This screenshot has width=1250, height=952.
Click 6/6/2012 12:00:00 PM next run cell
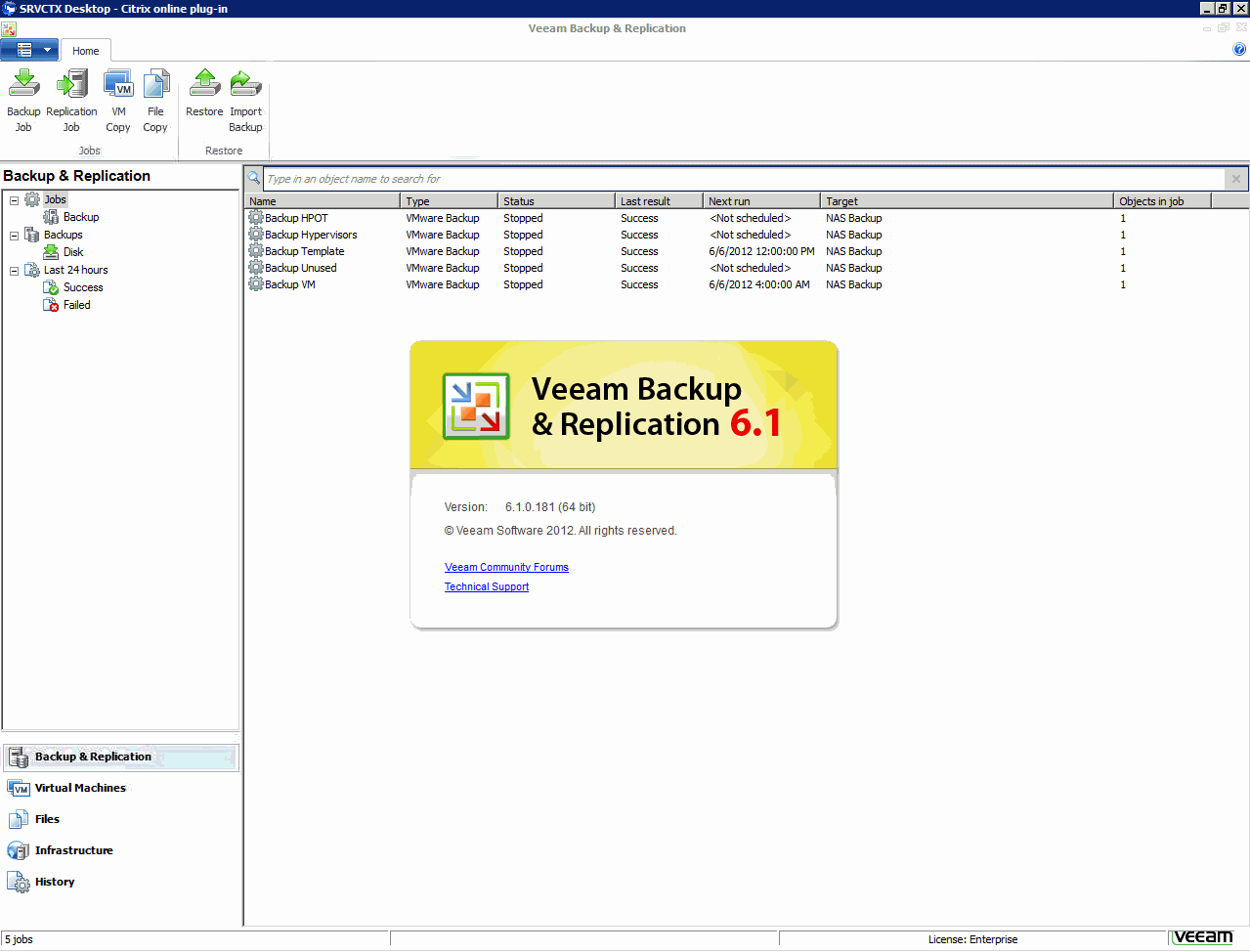point(761,251)
